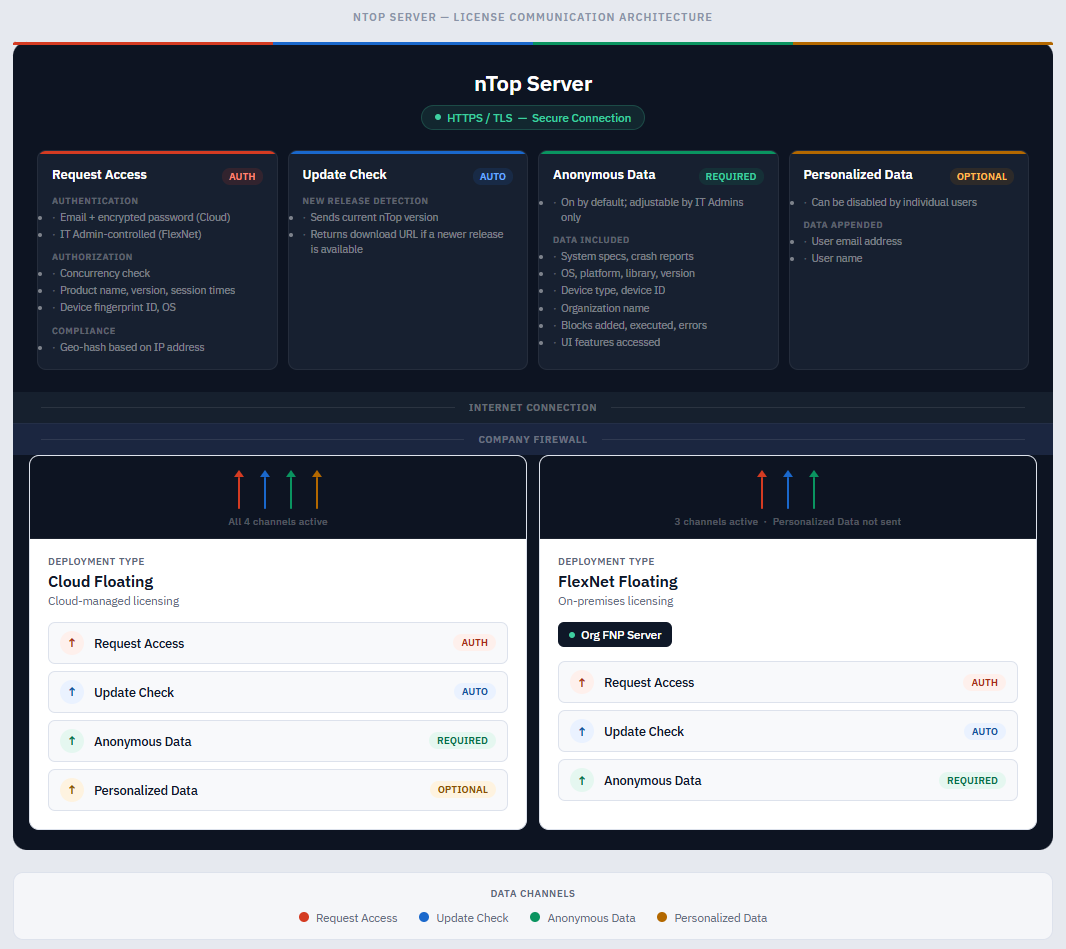The height and width of the screenshot is (949, 1066).
Task: Click 'Personalized Data not sent' caption
Action: click(836, 521)
